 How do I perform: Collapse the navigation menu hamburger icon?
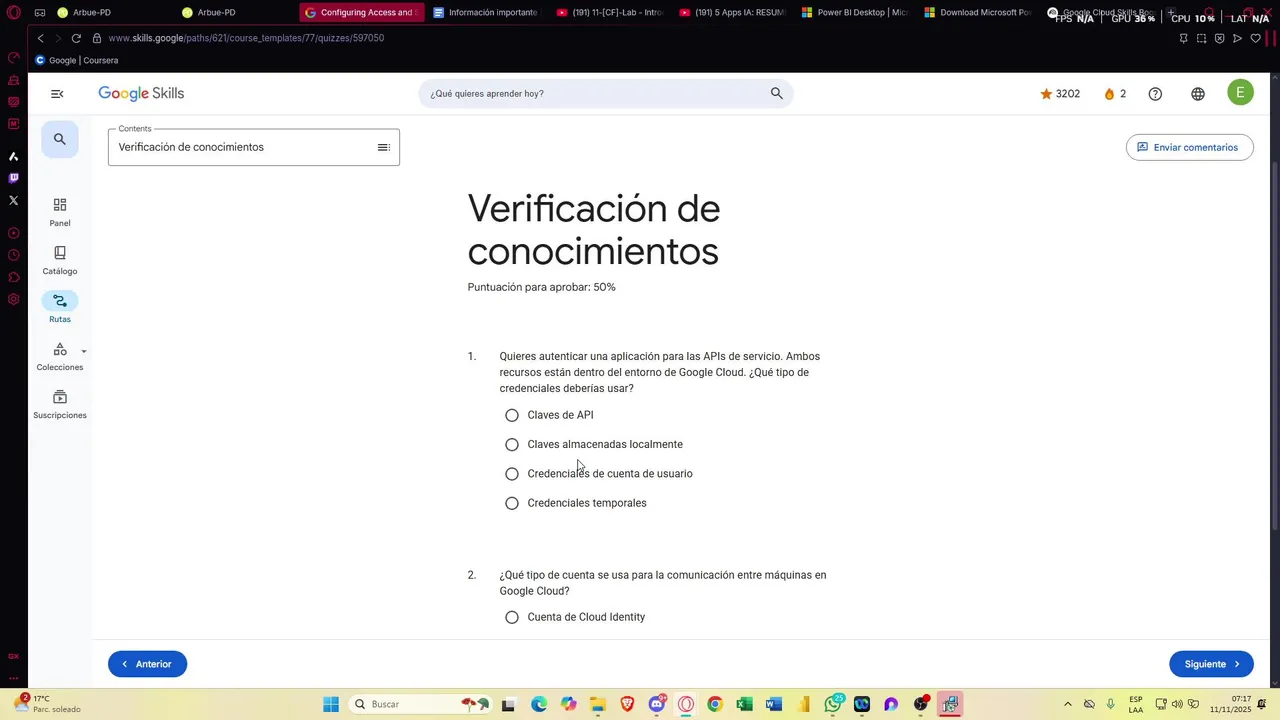pos(57,94)
